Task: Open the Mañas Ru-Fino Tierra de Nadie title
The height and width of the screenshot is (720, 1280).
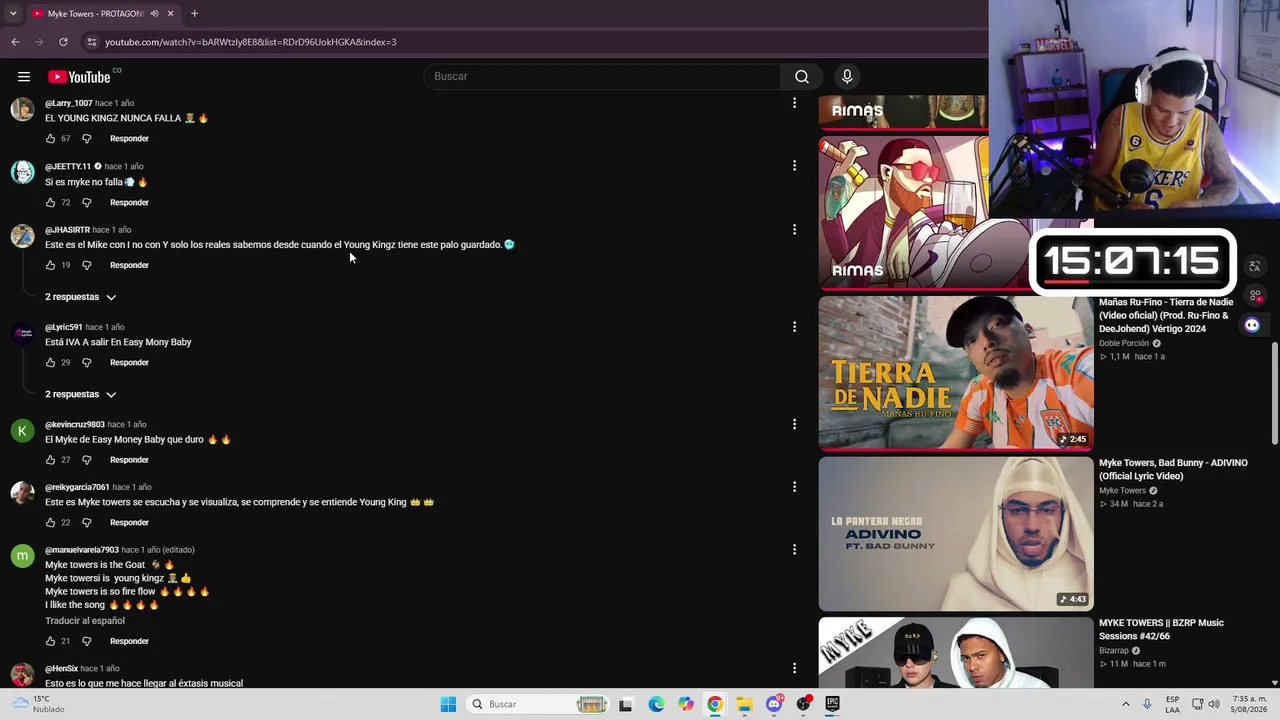Action: coord(1166,315)
